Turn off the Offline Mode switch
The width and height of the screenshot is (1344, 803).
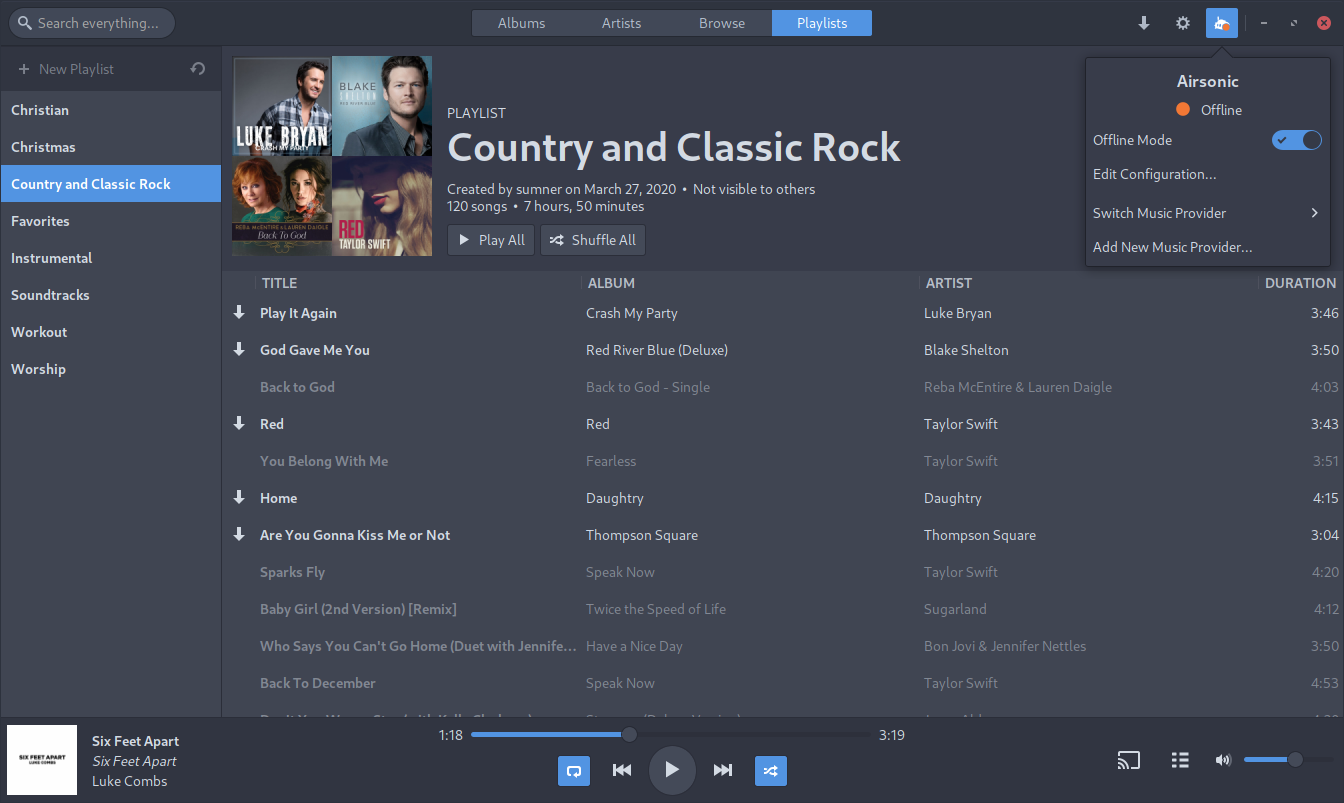pyautogui.click(x=1297, y=140)
